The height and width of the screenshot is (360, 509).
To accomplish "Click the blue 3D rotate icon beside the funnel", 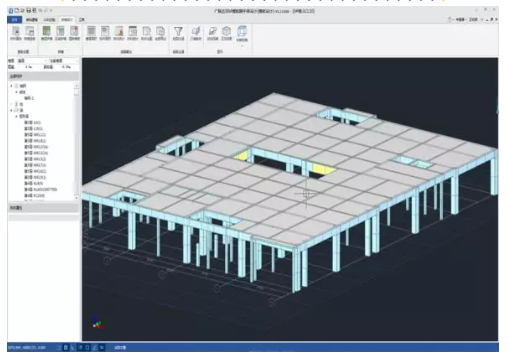I will [x=196, y=31].
